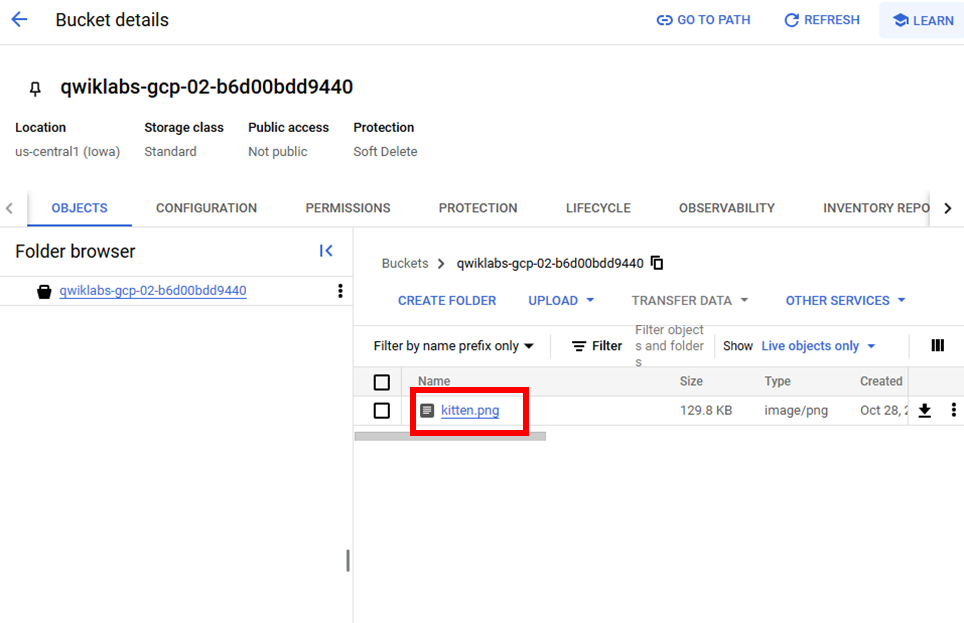Refresh the bucket details page
Screen dimensions: 964x623
tap(821, 20)
